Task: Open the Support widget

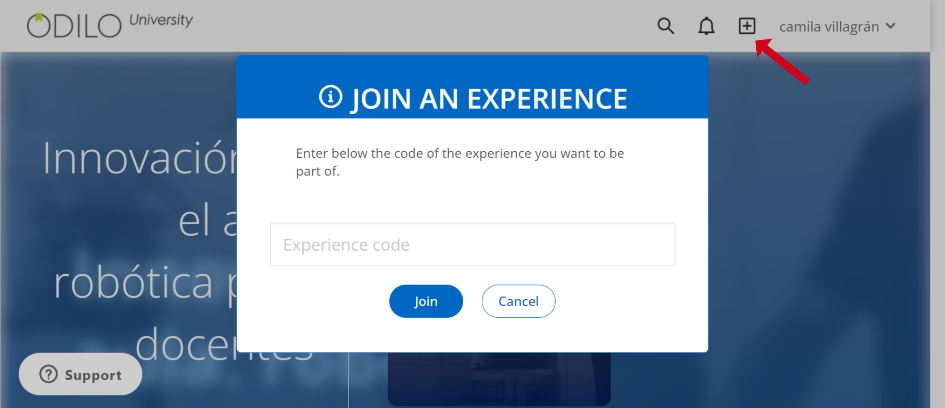Action: pos(80,374)
